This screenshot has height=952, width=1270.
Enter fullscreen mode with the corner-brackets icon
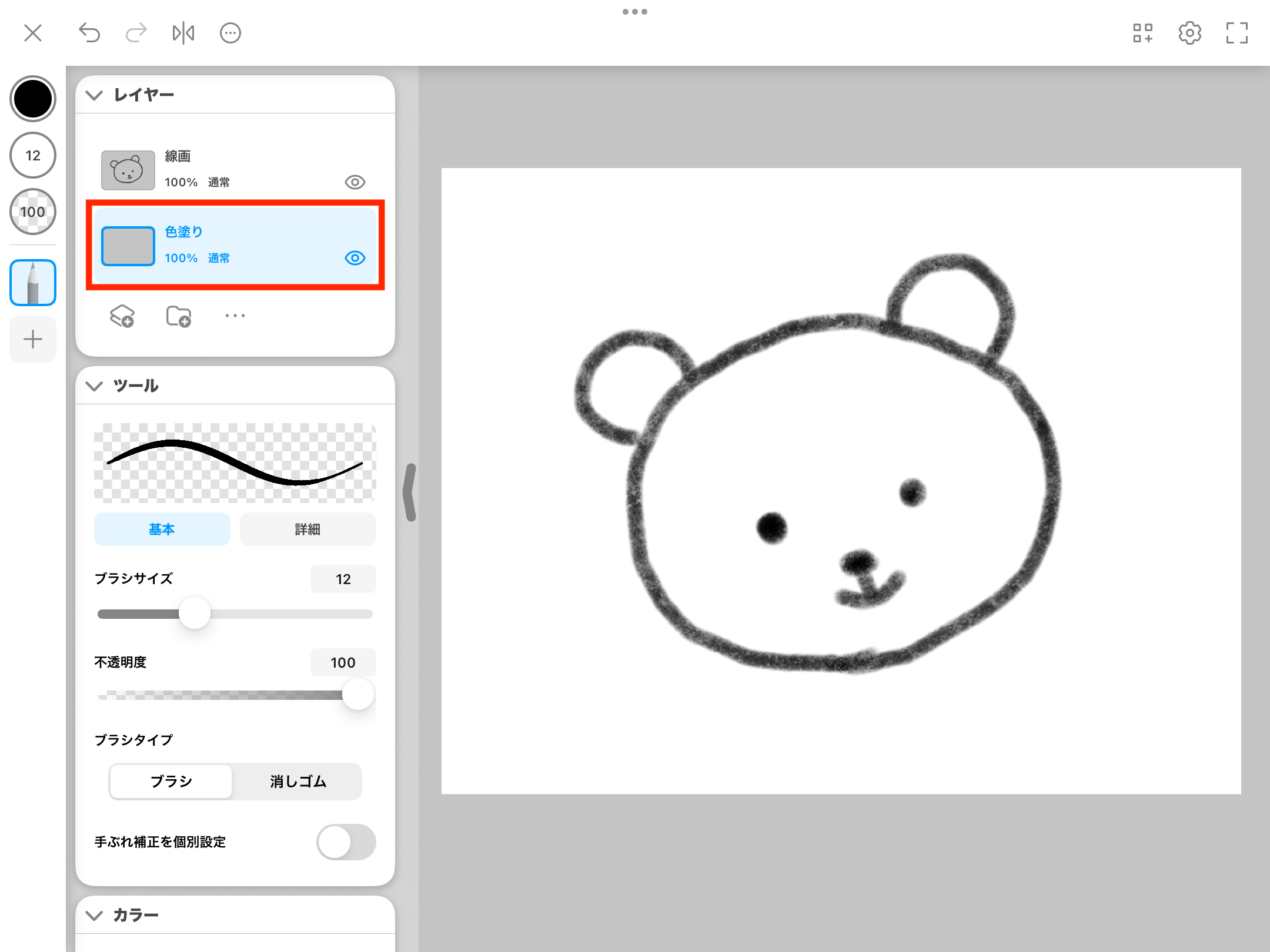[1237, 33]
